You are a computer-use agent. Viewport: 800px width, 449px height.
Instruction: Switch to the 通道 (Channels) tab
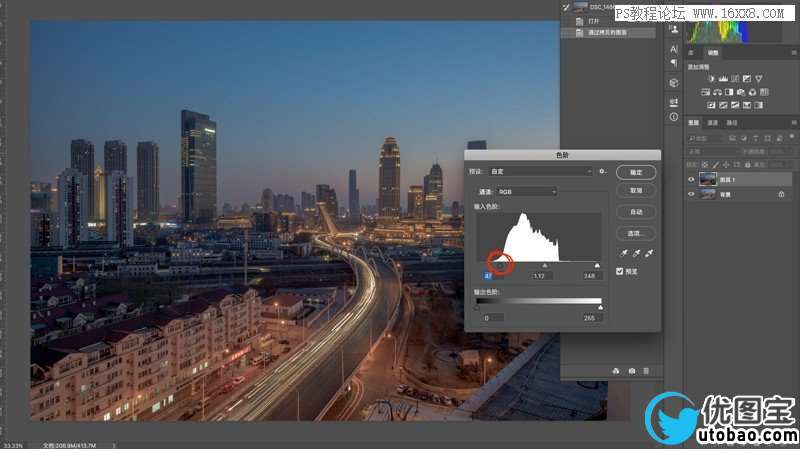pos(713,123)
